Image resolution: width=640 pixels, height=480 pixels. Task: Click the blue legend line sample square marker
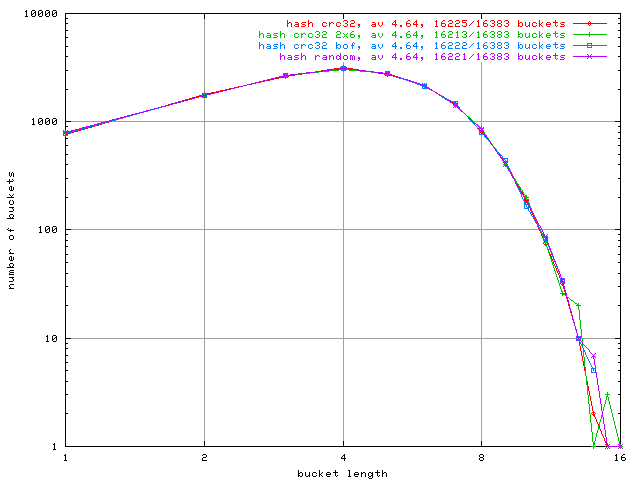(589, 46)
